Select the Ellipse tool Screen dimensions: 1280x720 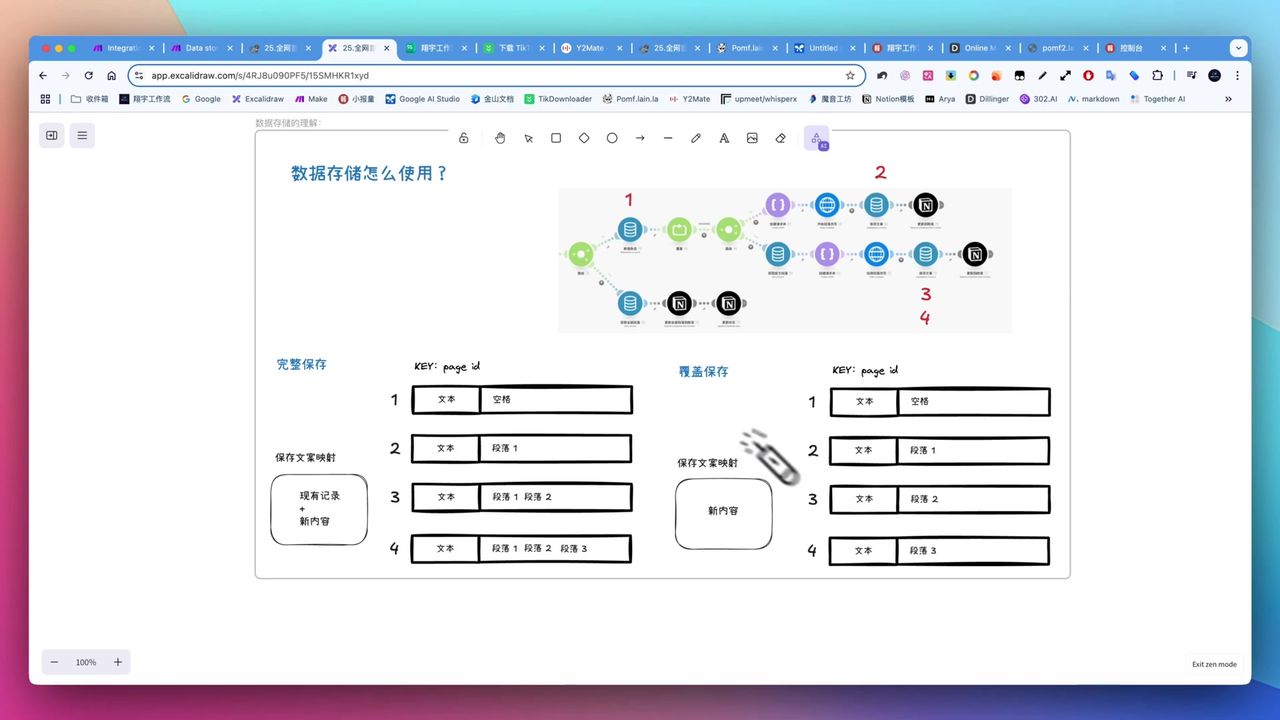click(x=611, y=138)
